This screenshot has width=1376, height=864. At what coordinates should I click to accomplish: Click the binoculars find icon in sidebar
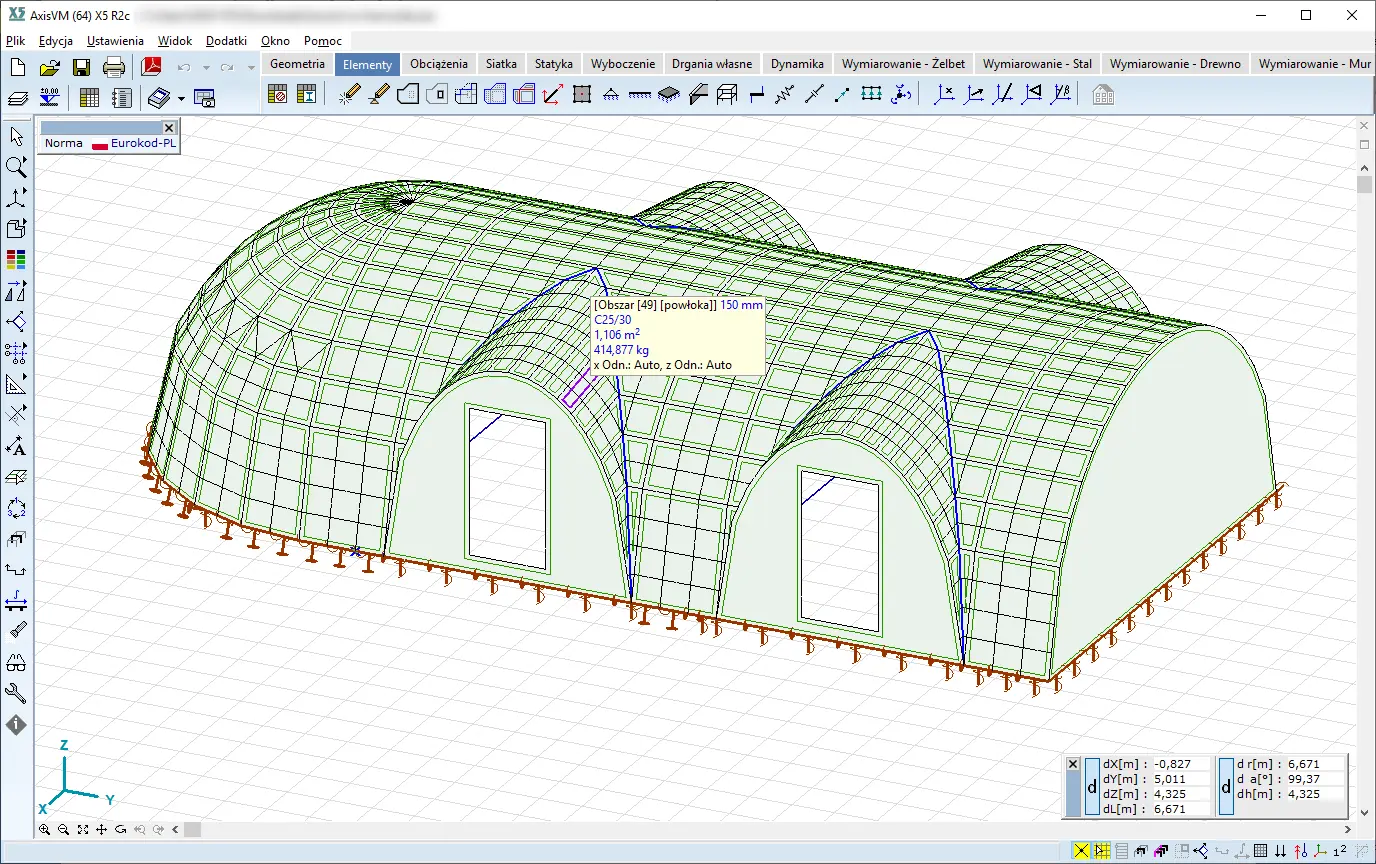16,663
